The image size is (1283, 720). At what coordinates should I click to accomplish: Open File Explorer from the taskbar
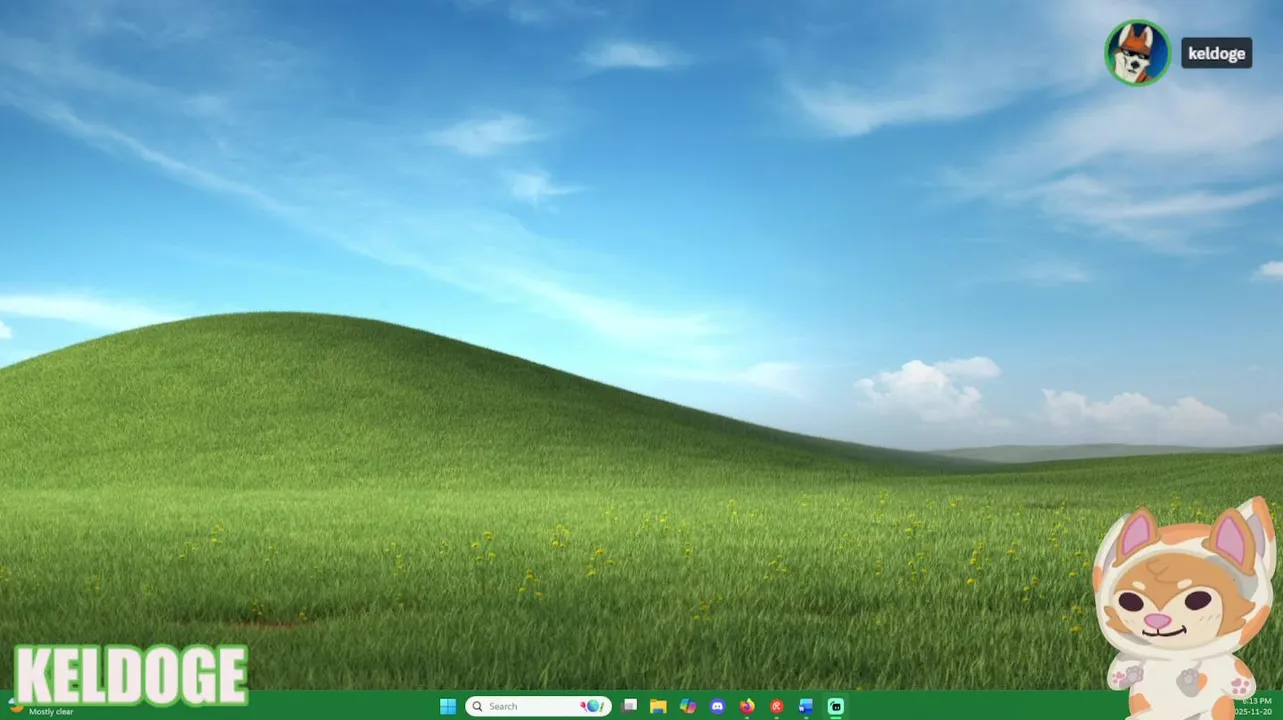pos(658,706)
